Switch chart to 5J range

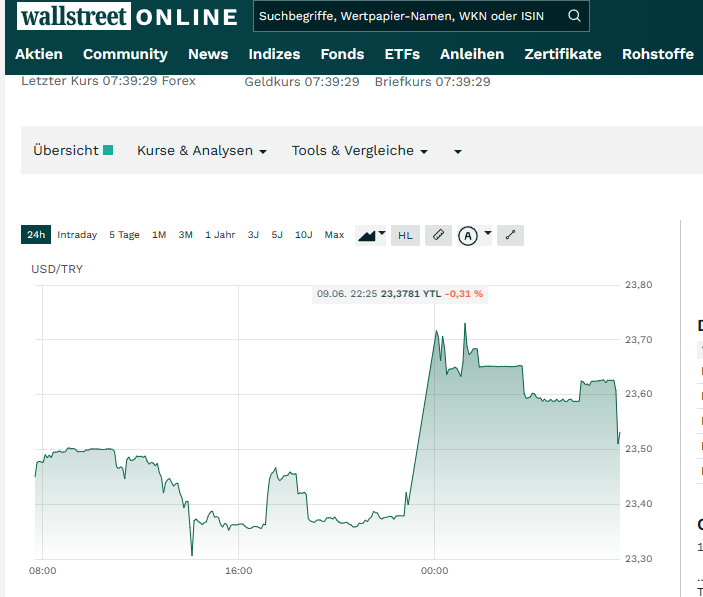(277, 235)
